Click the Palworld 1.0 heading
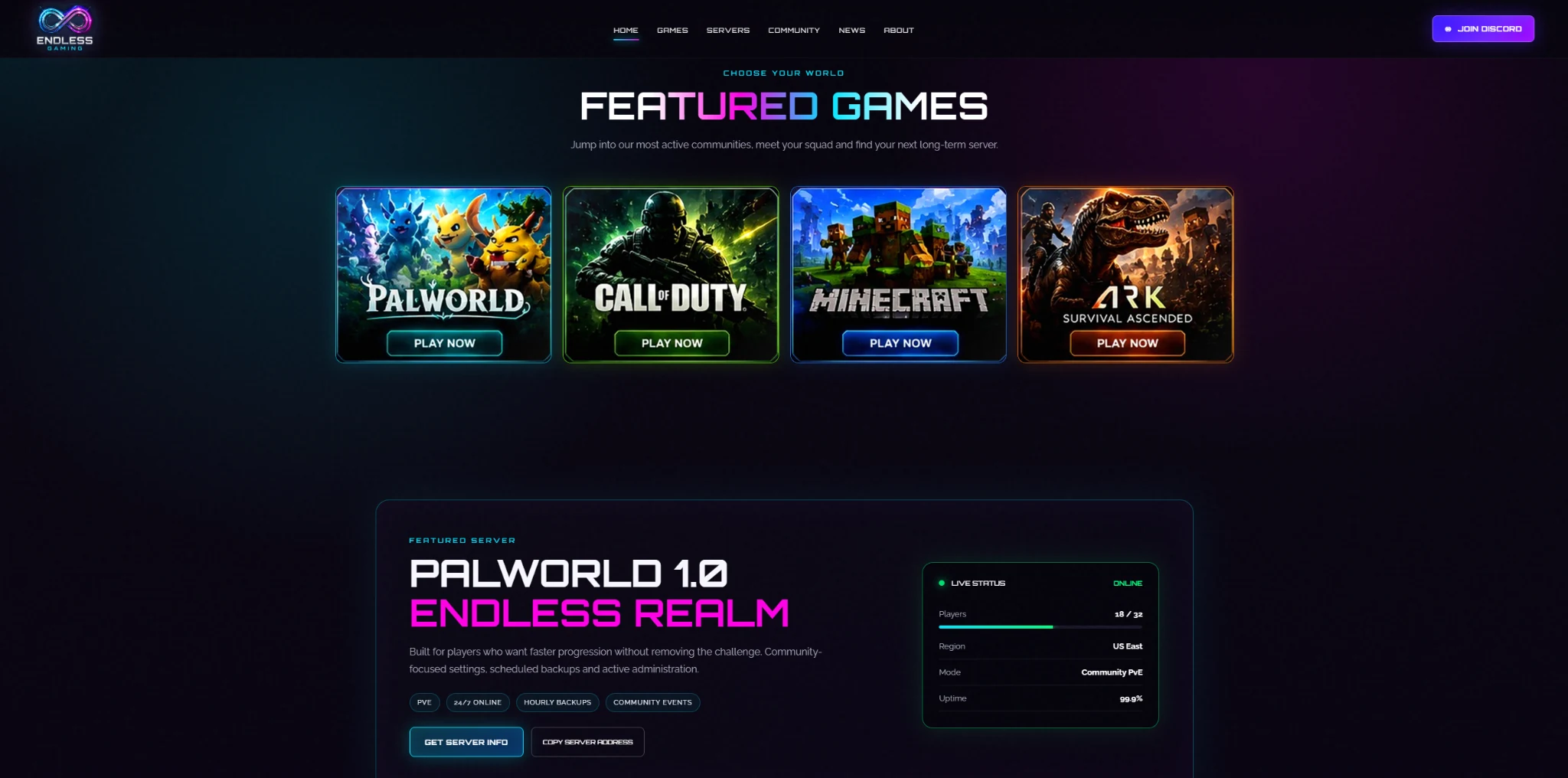Image resolution: width=1568 pixels, height=778 pixels. point(568,574)
